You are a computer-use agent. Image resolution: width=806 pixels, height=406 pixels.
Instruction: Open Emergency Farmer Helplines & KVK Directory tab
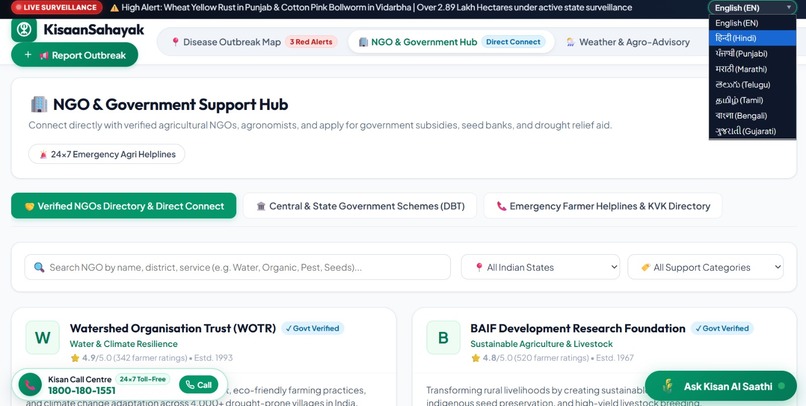[603, 206]
